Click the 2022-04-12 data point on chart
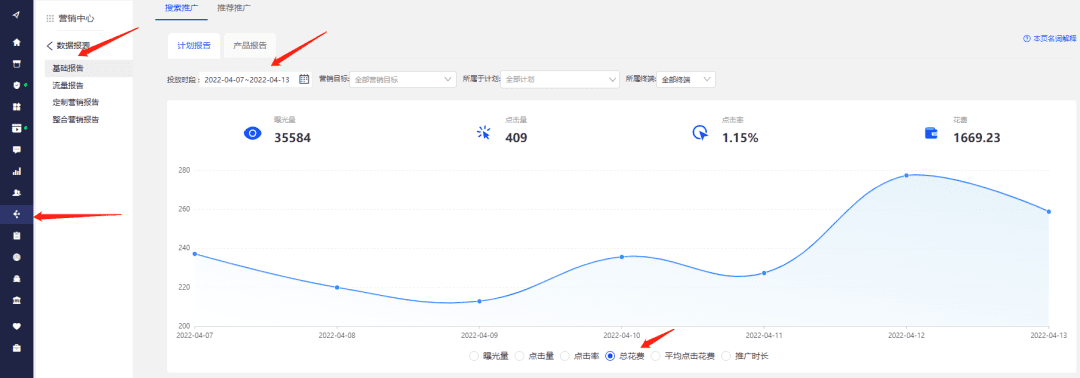Viewport: 1080px width, 378px height. pyautogui.click(x=906, y=175)
